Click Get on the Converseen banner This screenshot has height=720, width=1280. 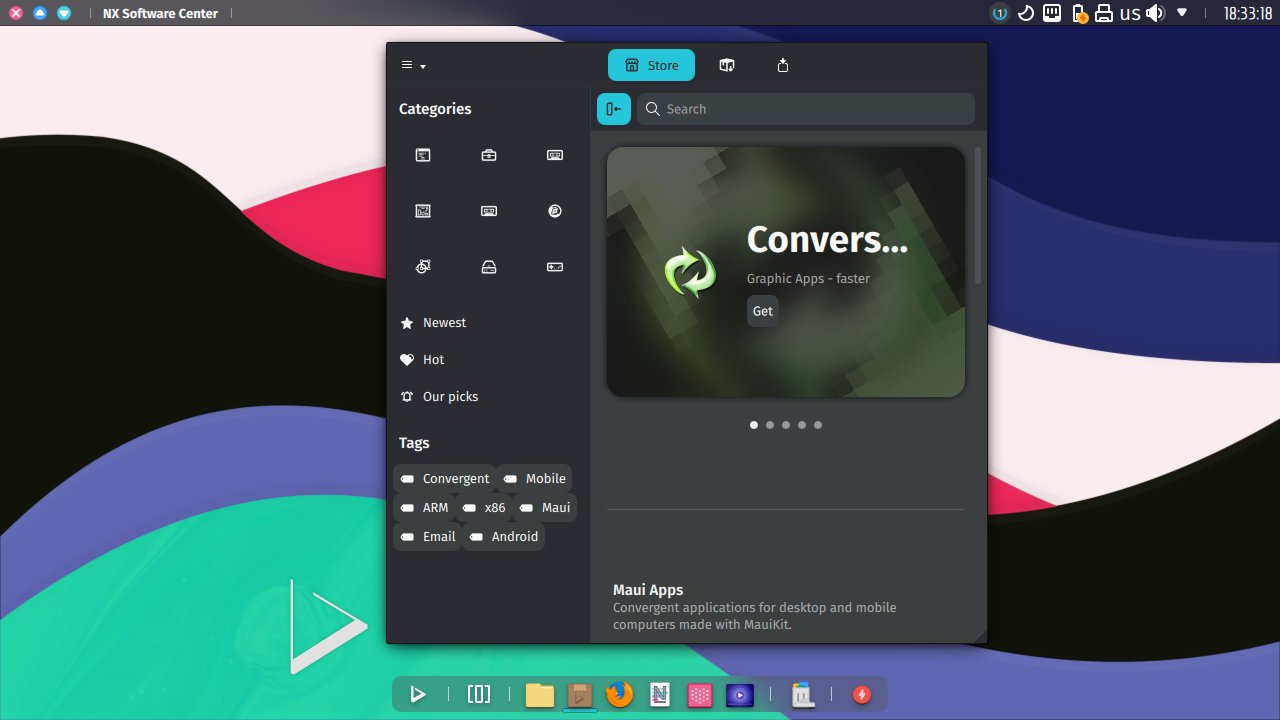click(763, 311)
